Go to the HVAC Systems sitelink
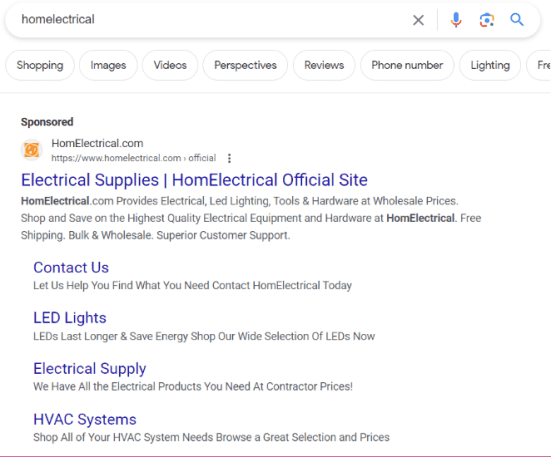Screen dimensions: 551x457 tap(85, 419)
